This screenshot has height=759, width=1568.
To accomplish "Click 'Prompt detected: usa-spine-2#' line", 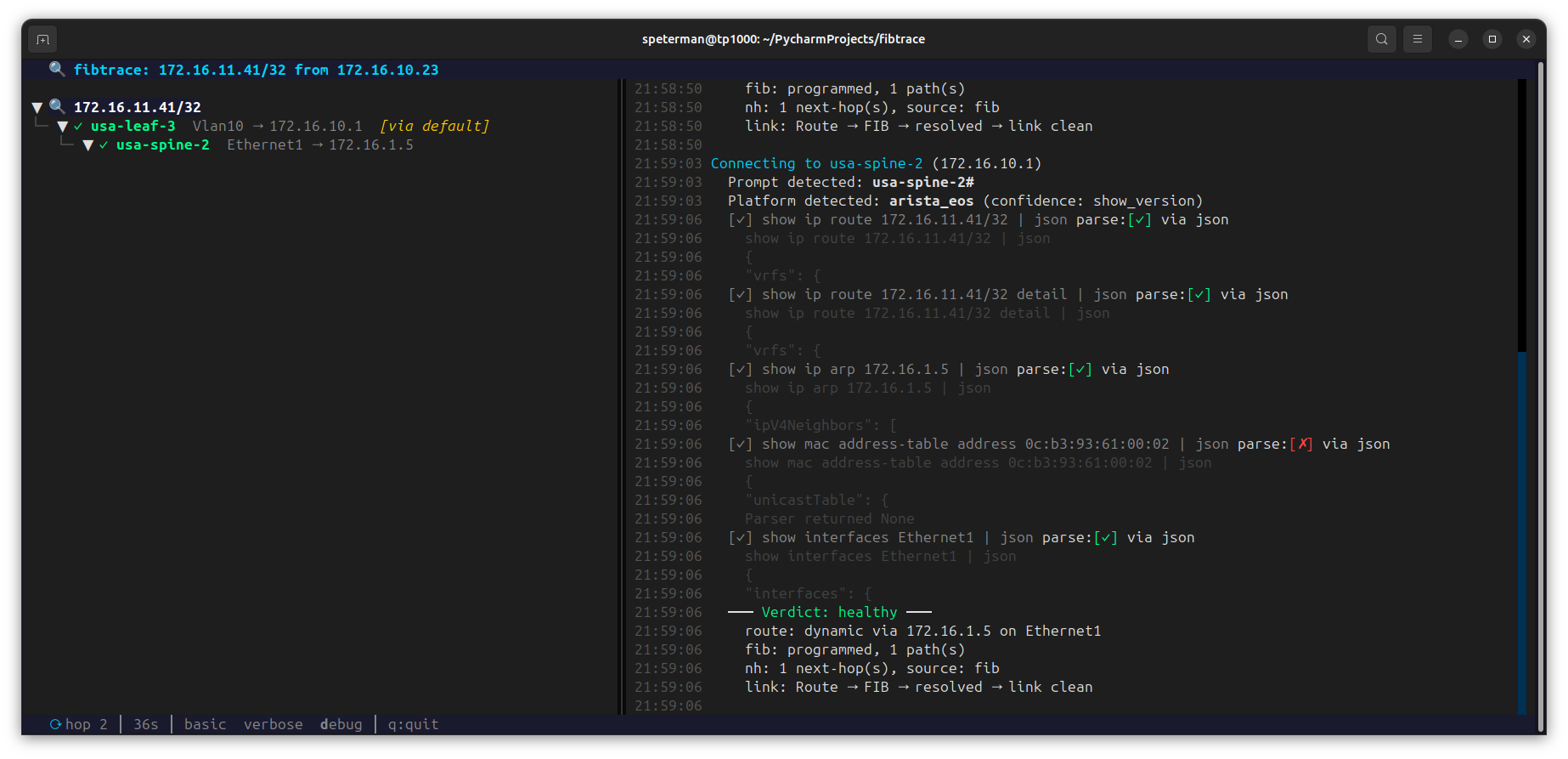I will [851, 182].
